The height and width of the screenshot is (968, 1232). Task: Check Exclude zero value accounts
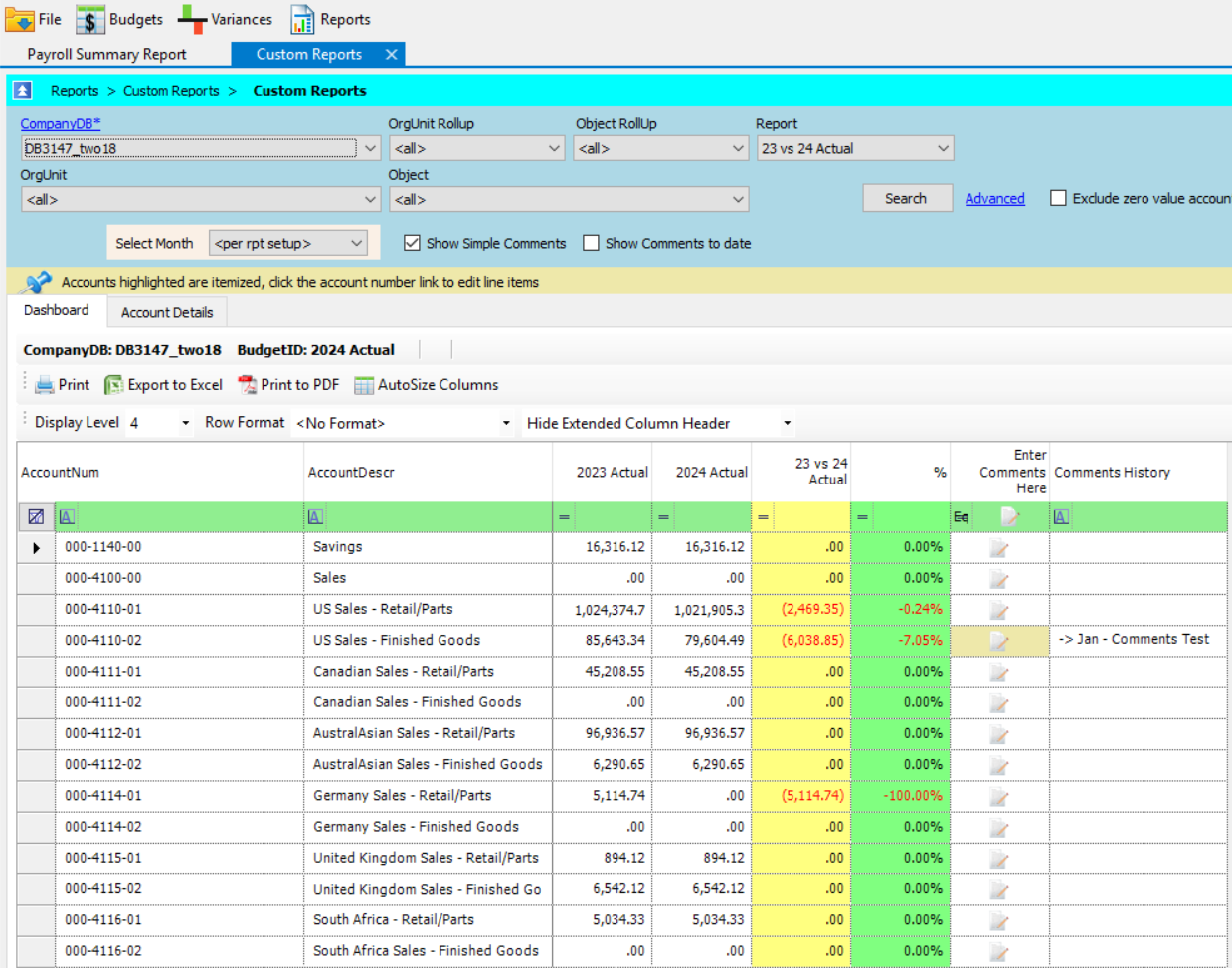tap(1058, 198)
